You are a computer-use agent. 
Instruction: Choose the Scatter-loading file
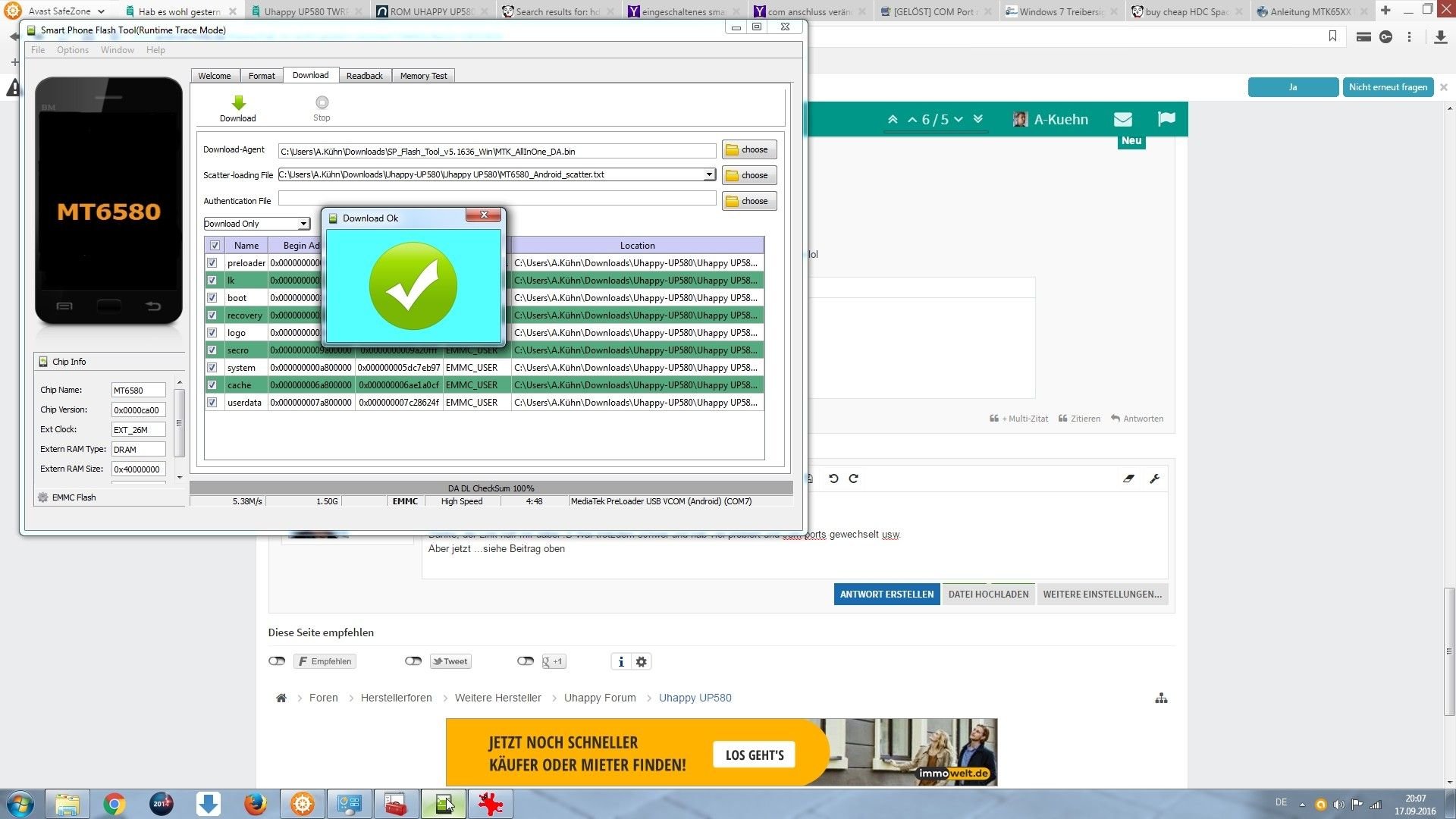click(748, 175)
